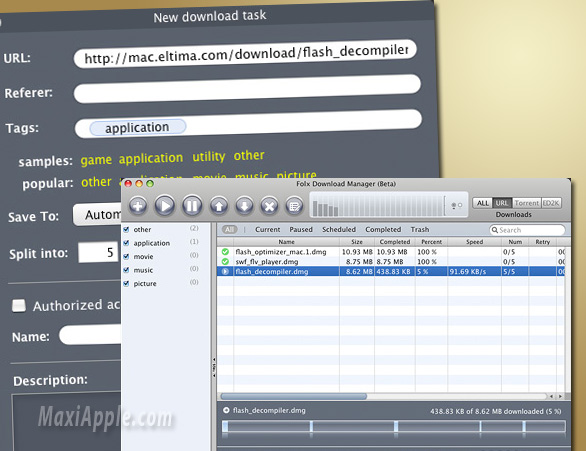Click status icon beside flash_decompiler.dmg in details pane
586x451 pixels.
[x=226, y=410]
